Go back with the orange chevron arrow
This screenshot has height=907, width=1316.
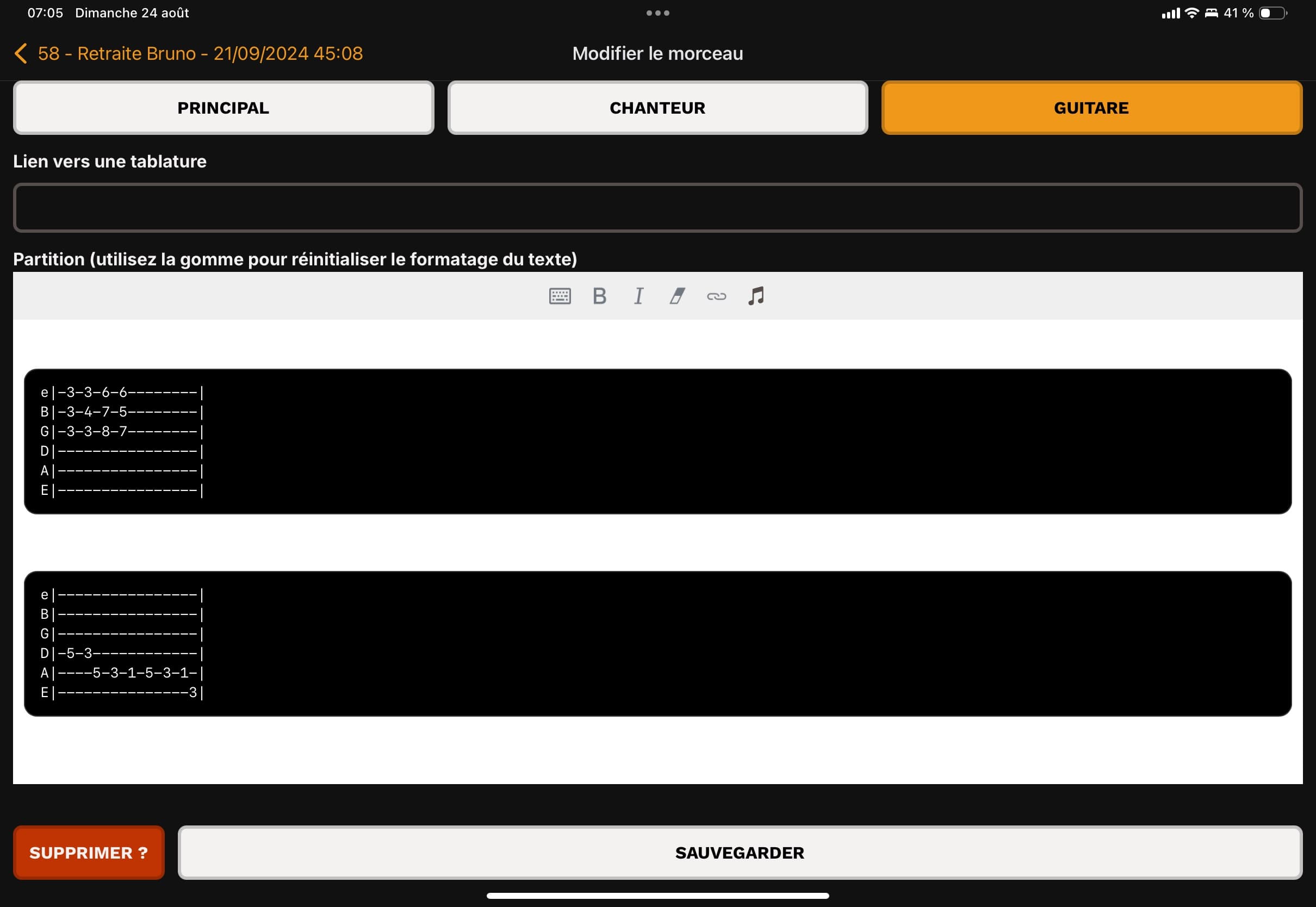(x=21, y=53)
